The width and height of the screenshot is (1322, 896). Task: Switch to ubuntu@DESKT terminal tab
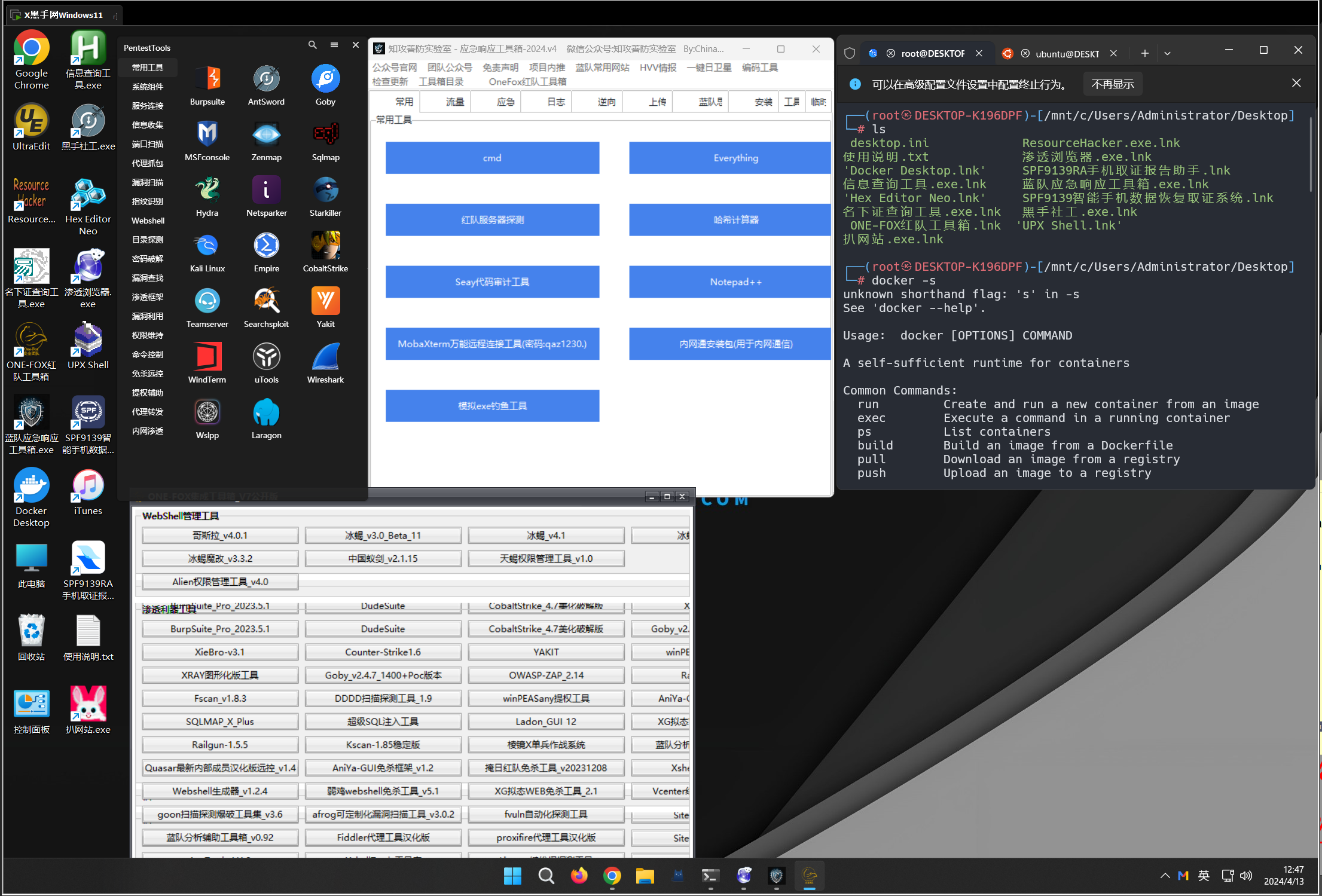coord(1059,53)
